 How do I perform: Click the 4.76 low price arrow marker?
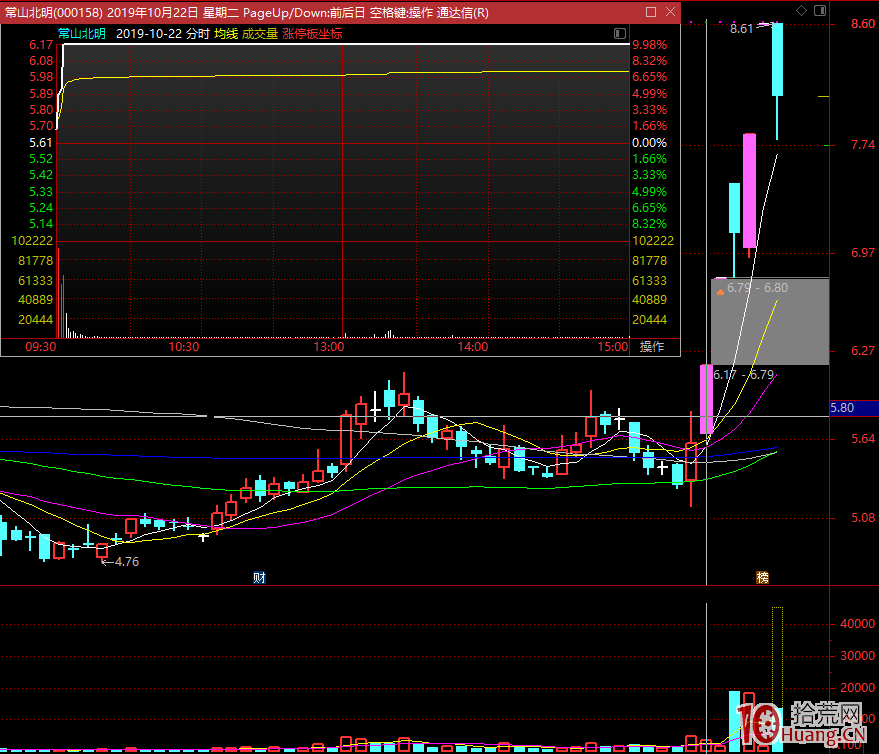point(120,562)
